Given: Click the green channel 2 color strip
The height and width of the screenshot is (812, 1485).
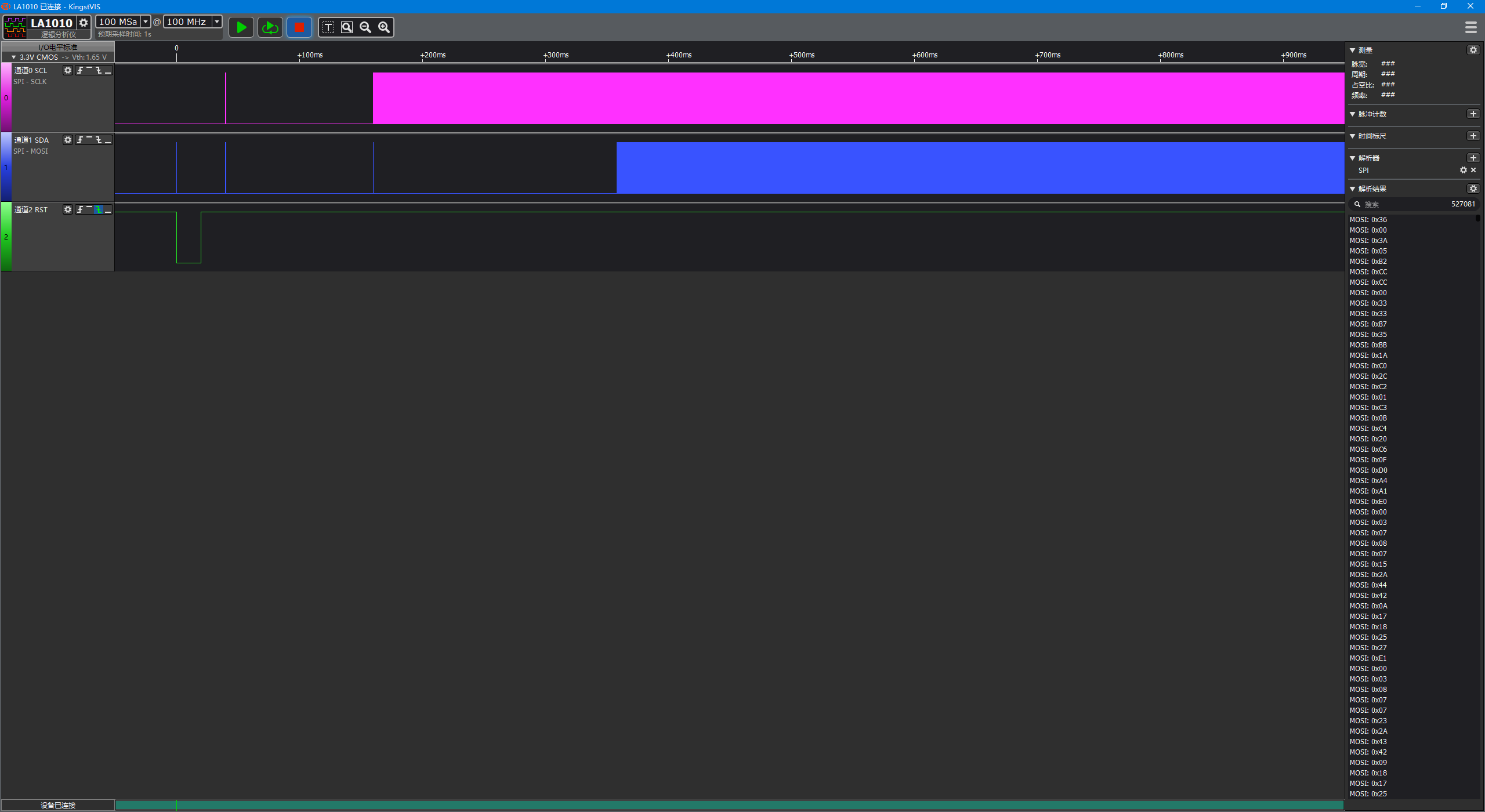Looking at the screenshot, I should pos(6,237).
